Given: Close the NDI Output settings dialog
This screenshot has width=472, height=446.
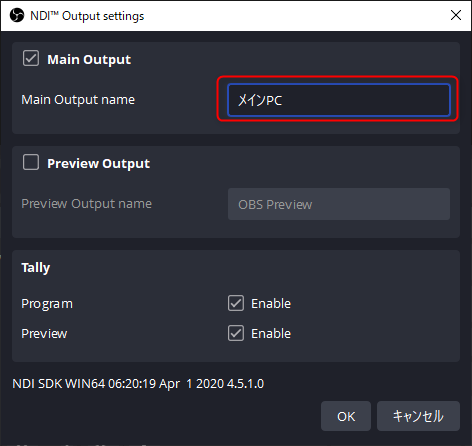Looking at the screenshot, I should (456, 15).
